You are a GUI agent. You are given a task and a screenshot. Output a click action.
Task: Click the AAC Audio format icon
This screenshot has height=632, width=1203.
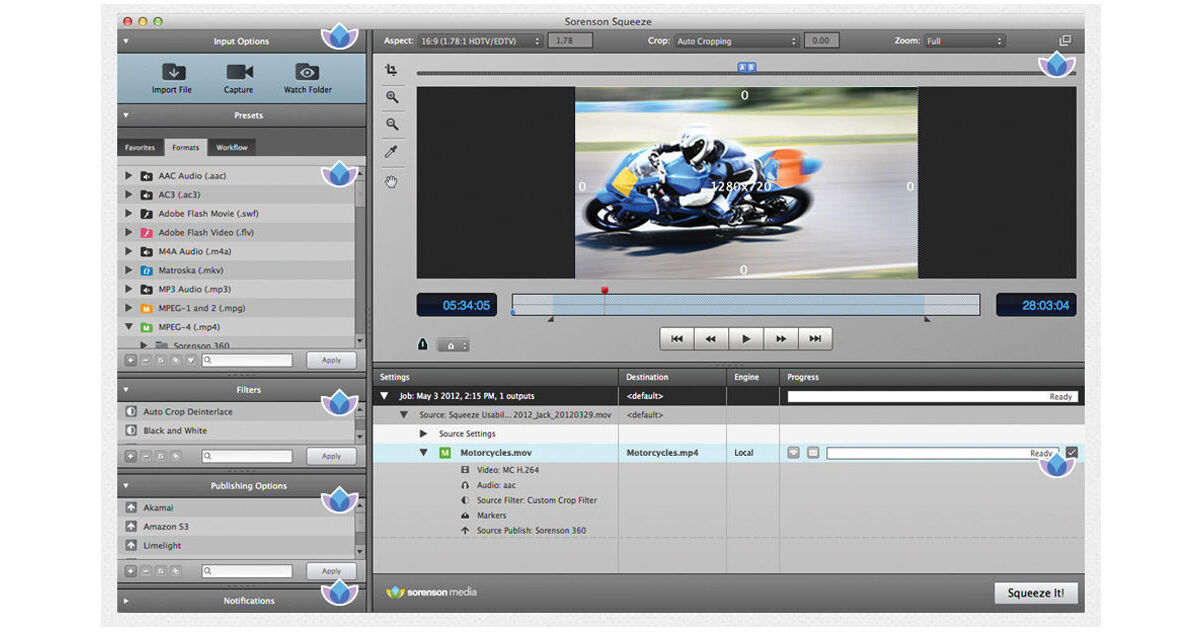[x=146, y=176]
